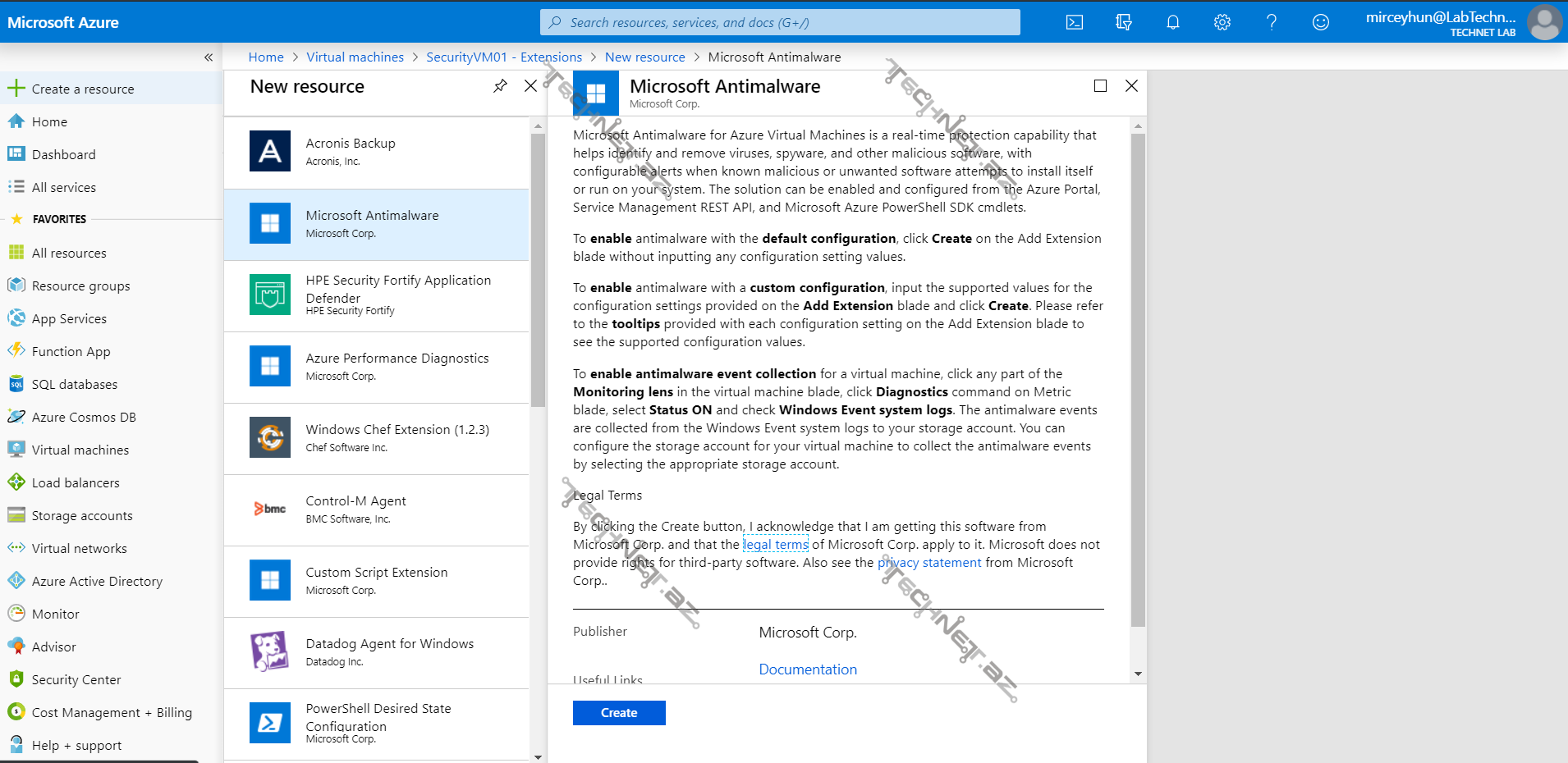Open the portal settings gear
This screenshot has width=1568, height=763.
(x=1222, y=22)
